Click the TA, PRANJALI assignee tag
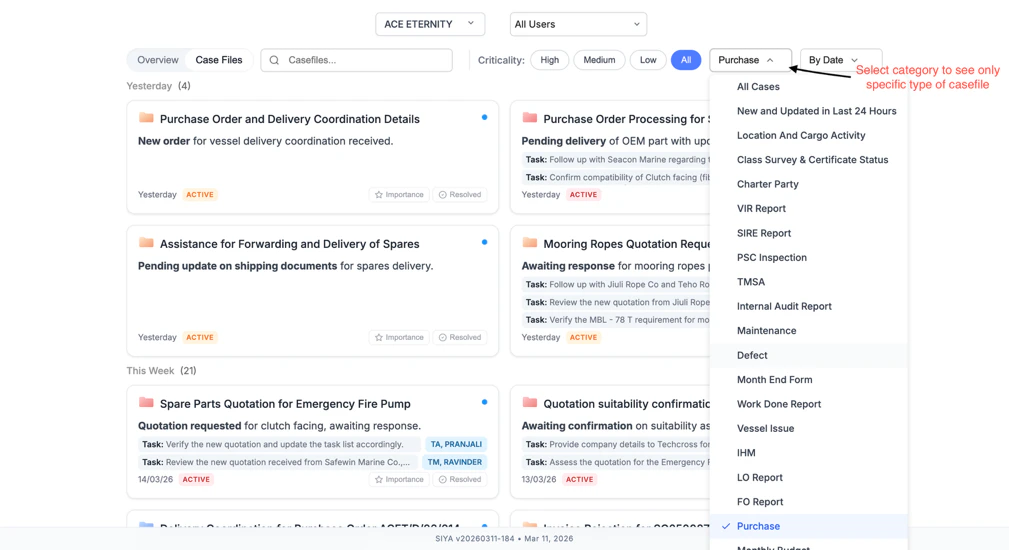Screen dimensions: 1009x550 [456, 444]
